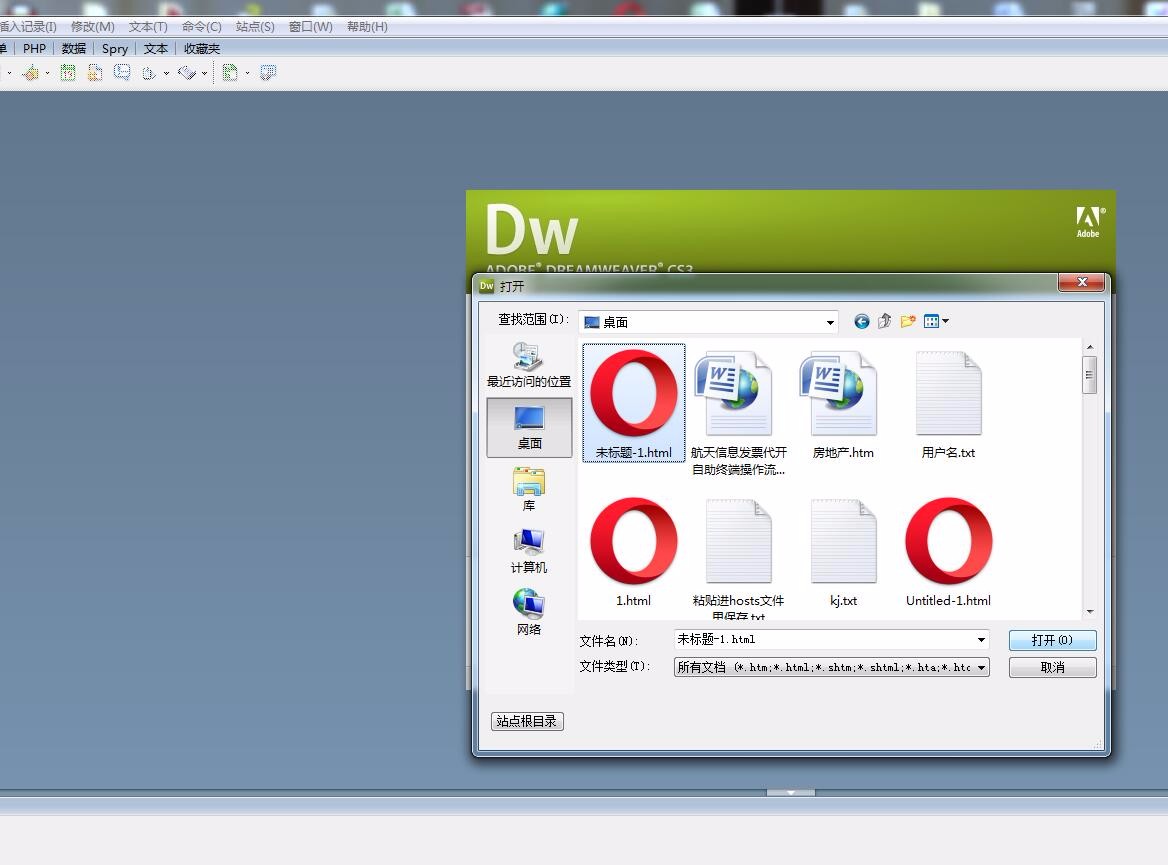Click the Create New Folder icon
Image resolution: width=1168 pixels, height=865 pixels.
[907, 321]
